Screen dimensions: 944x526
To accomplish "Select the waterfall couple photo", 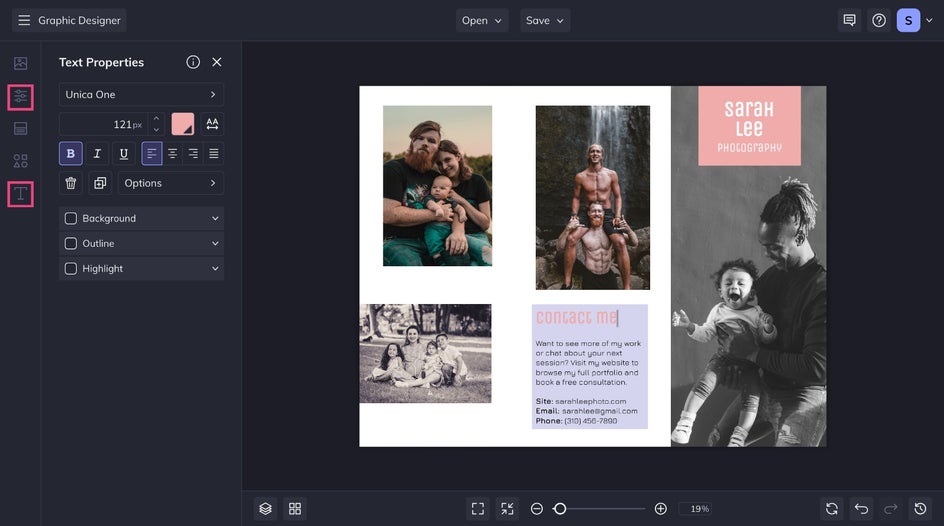I will (x=592, y=197).
